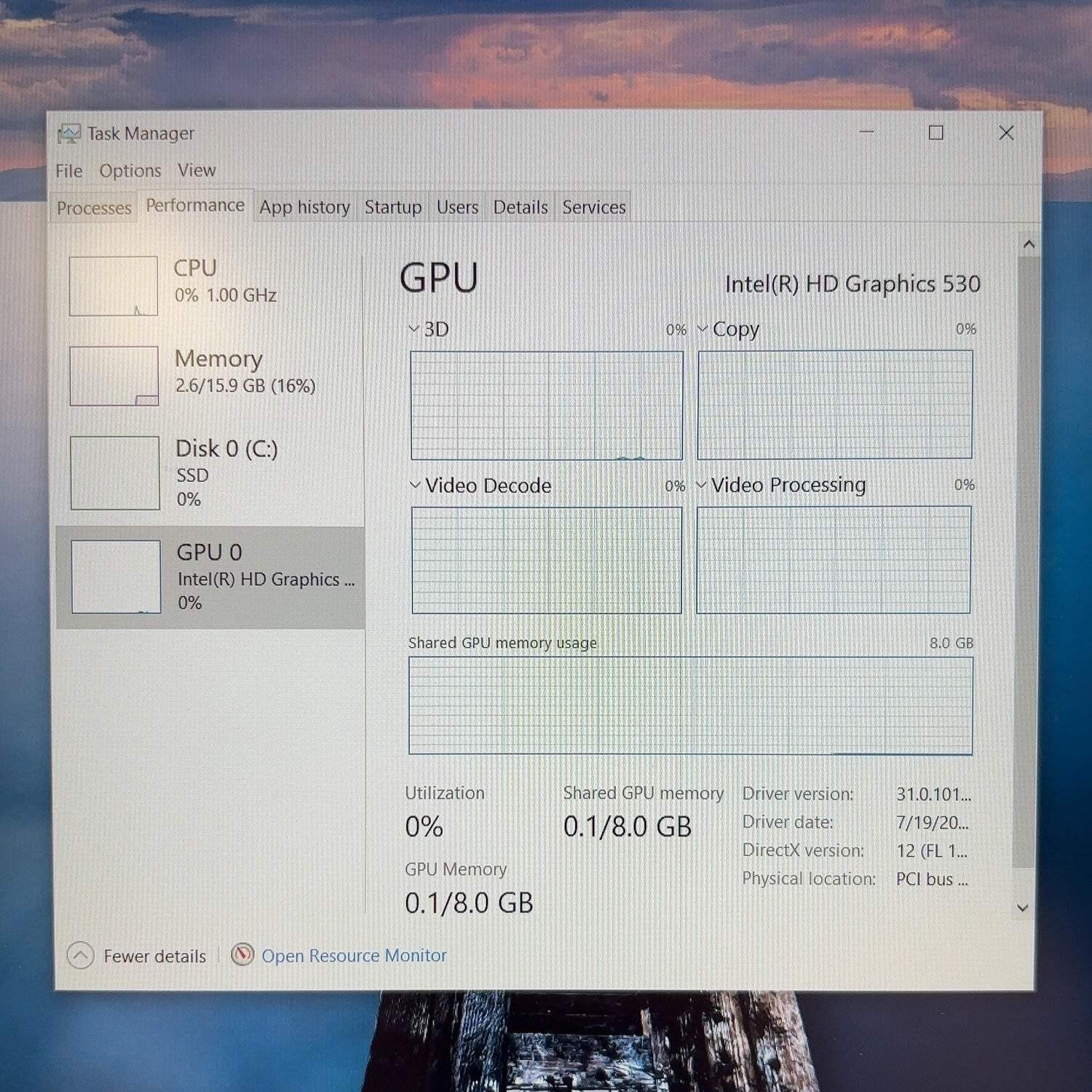Click the 2.6/15.9 GB (16%) memory text

pos(245,385)
